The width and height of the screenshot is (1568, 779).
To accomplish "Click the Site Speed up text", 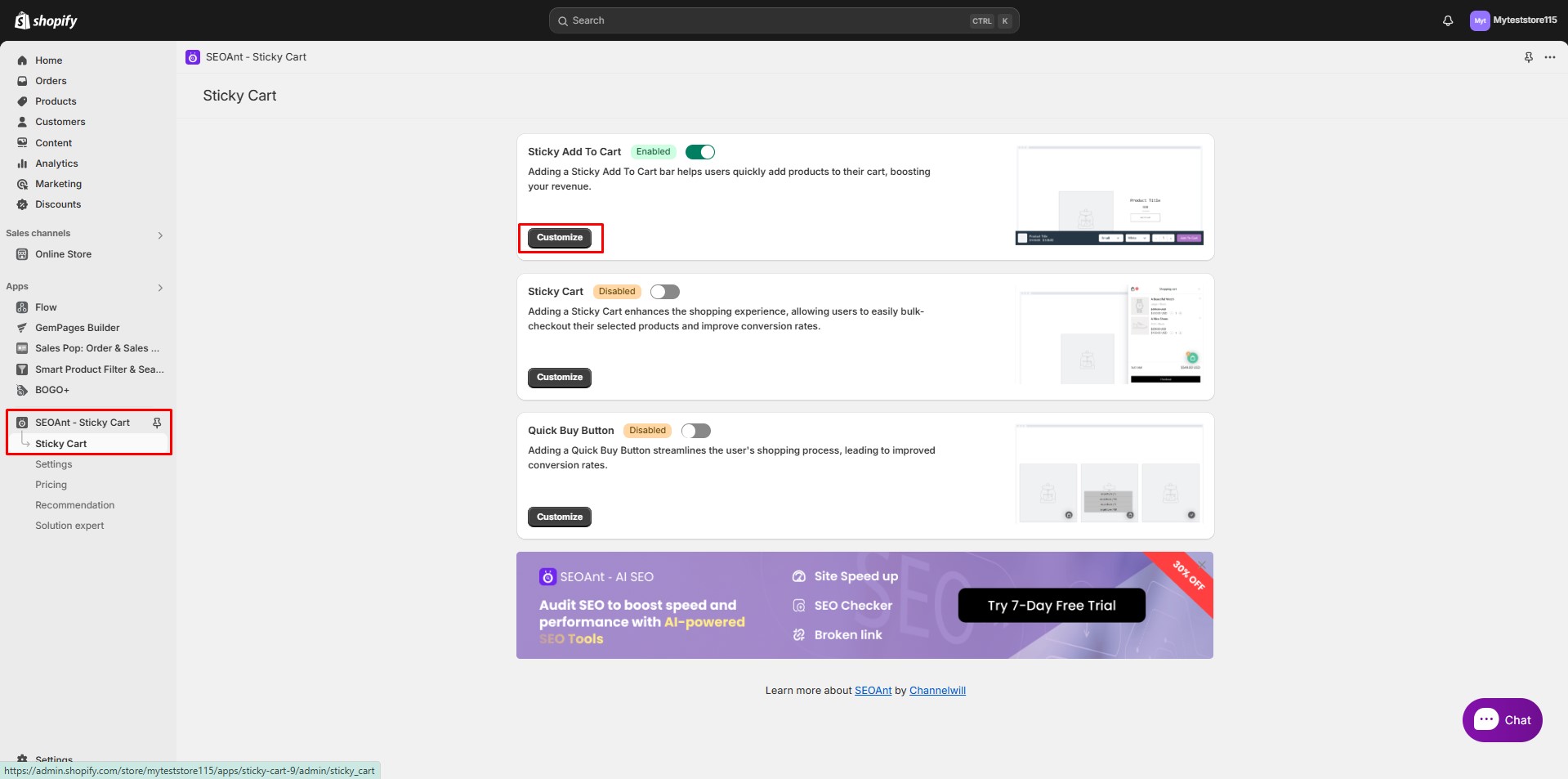I will [856, 576].
